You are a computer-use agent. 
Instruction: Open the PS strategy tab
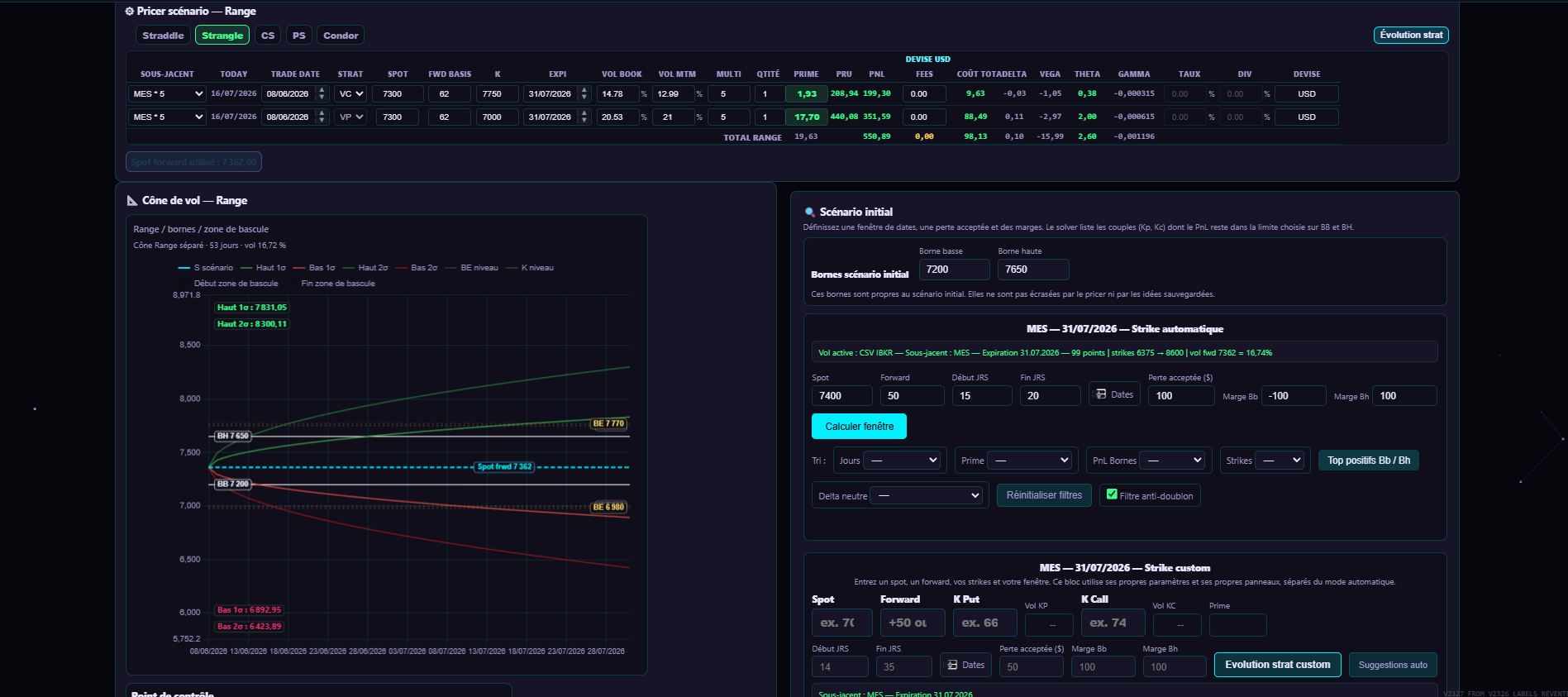click(299, 36)
